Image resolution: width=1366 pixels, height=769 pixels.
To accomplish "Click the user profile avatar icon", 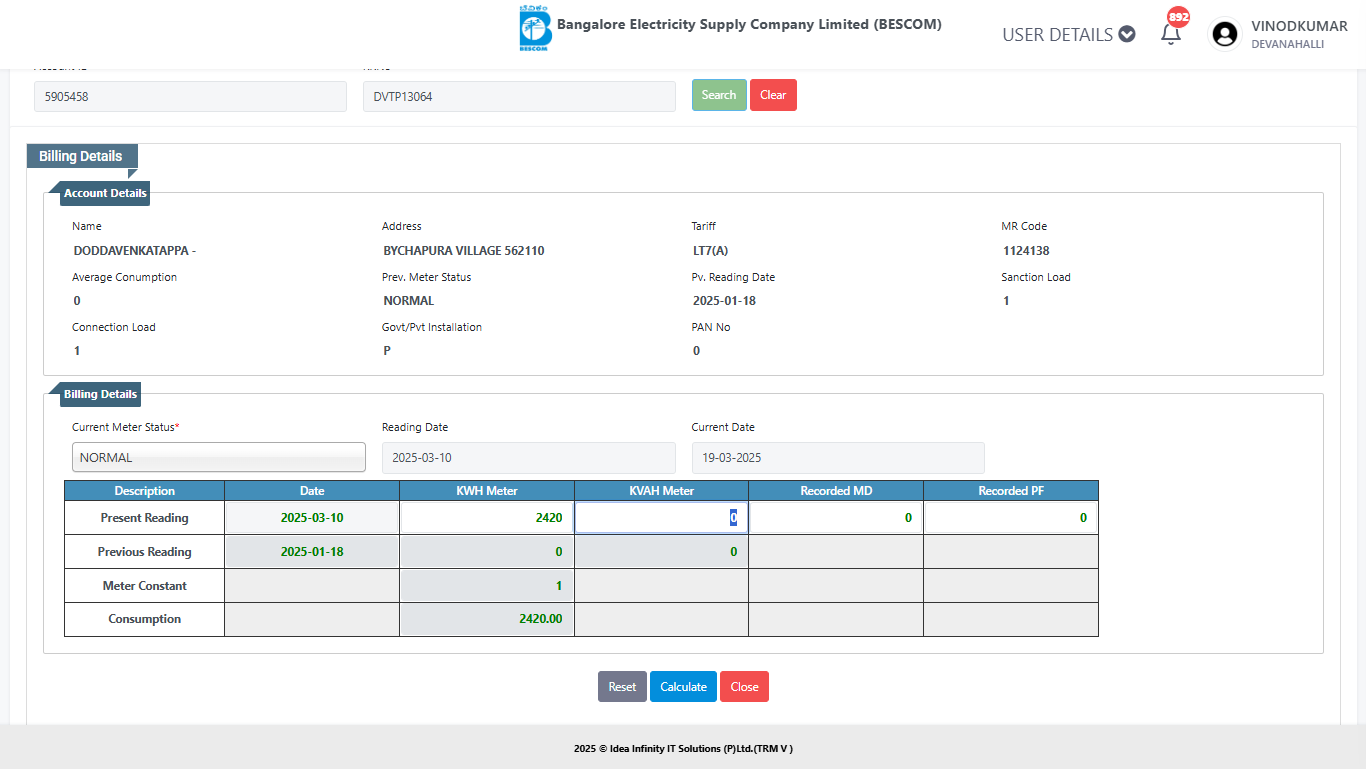I will [1225, 35].
